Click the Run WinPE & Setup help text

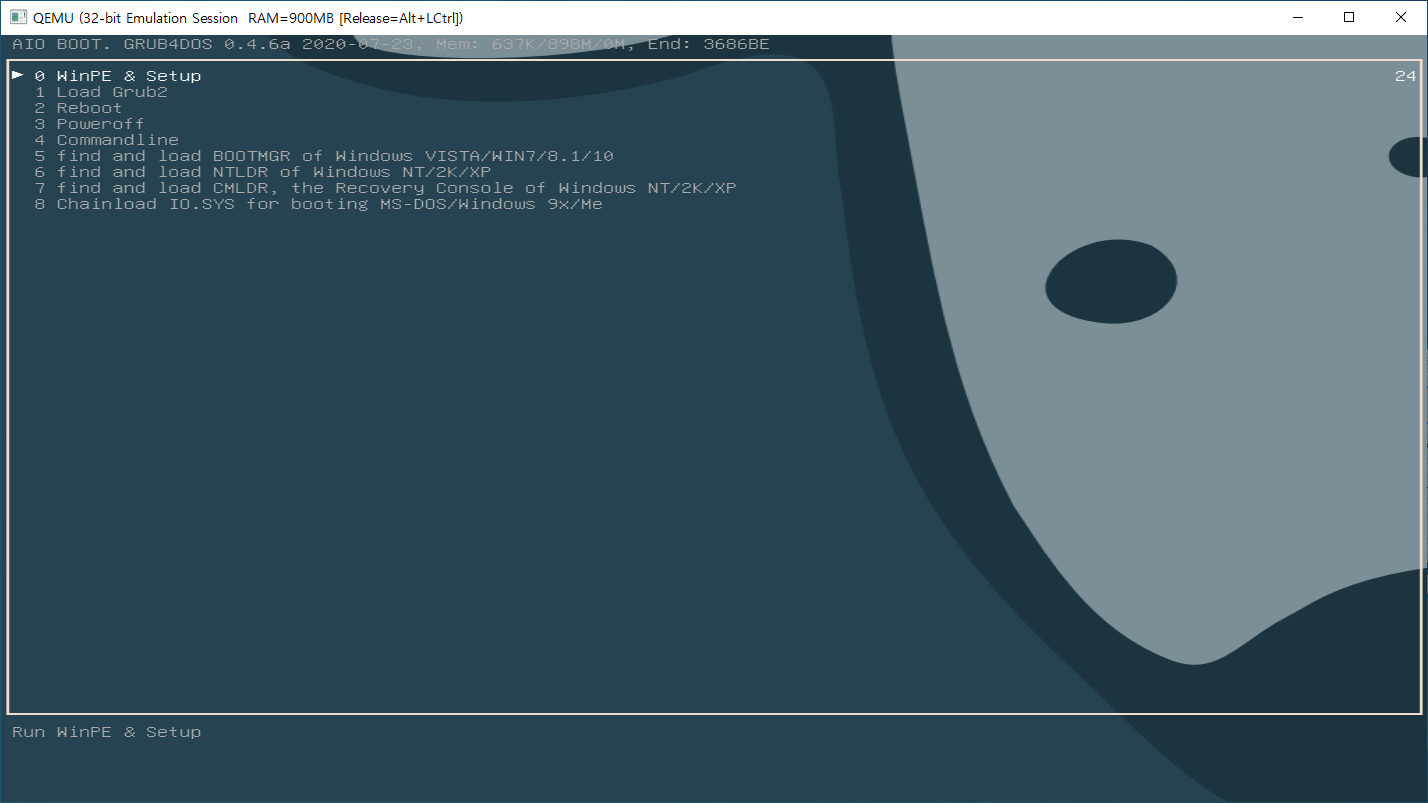(107, 732)
